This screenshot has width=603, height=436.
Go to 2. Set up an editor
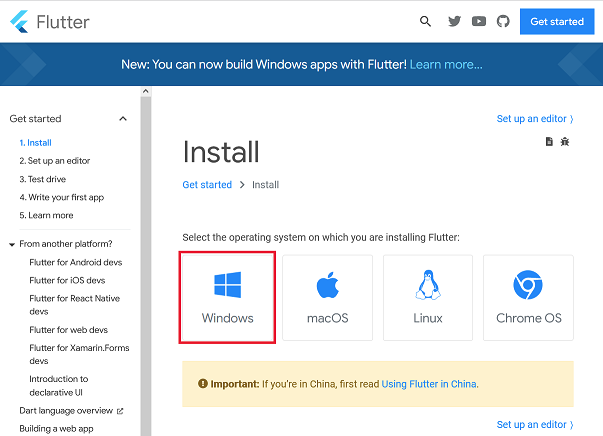coord(55,161)
